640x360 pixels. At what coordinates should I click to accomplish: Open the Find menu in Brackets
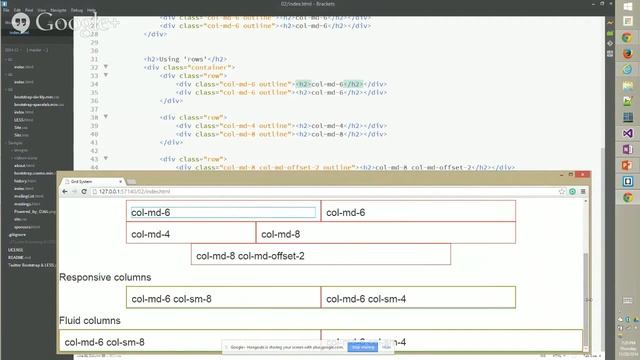29,10
